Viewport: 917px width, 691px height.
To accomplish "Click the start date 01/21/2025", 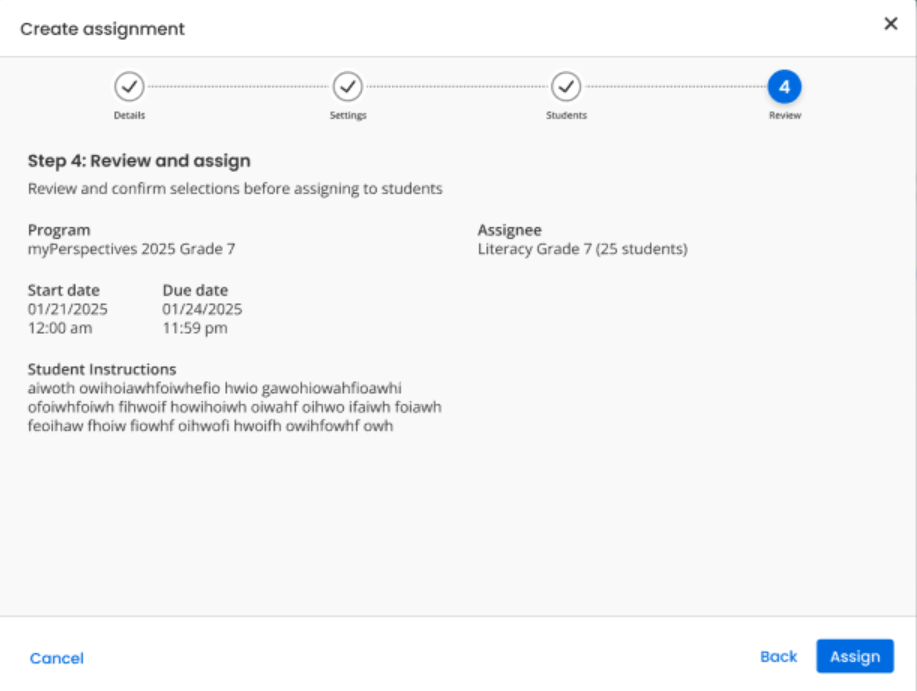I will pos(68,309).
